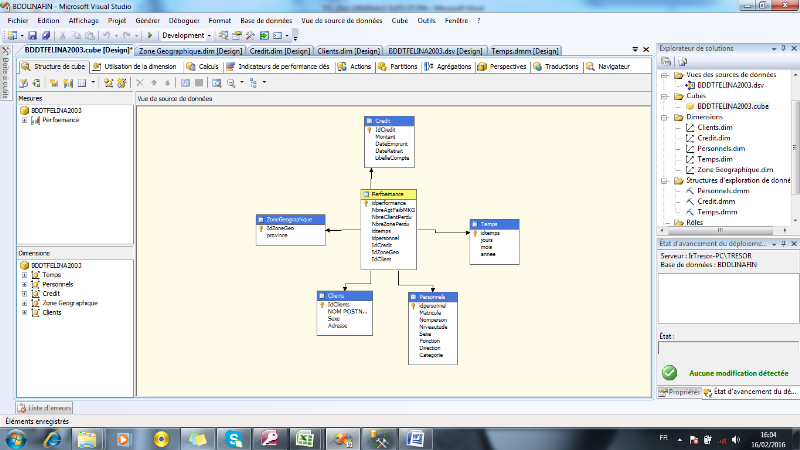Expand the Temps dimension node
The width and height of the screenshot is (800, 450).
[23, 274]
